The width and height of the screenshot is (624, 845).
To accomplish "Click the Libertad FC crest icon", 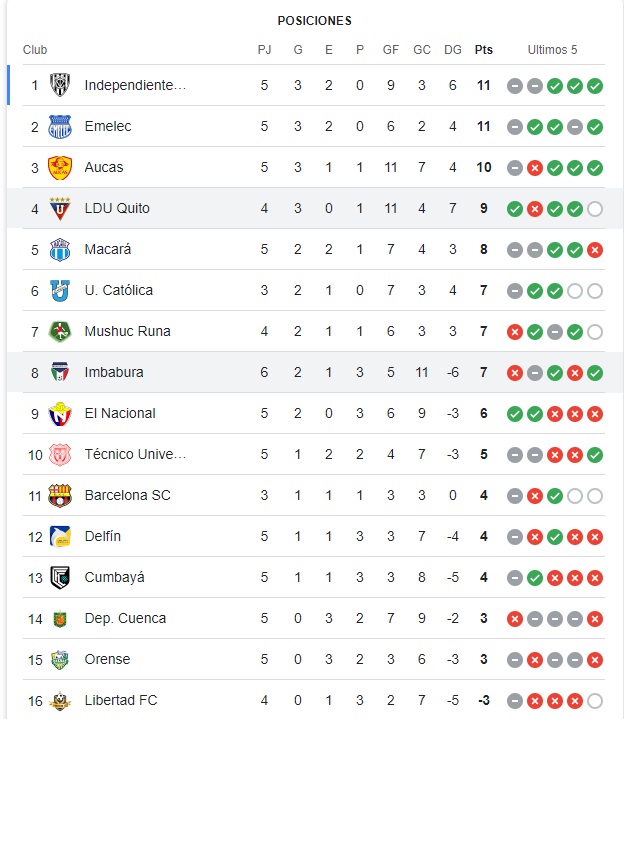I will pos(60,700).
